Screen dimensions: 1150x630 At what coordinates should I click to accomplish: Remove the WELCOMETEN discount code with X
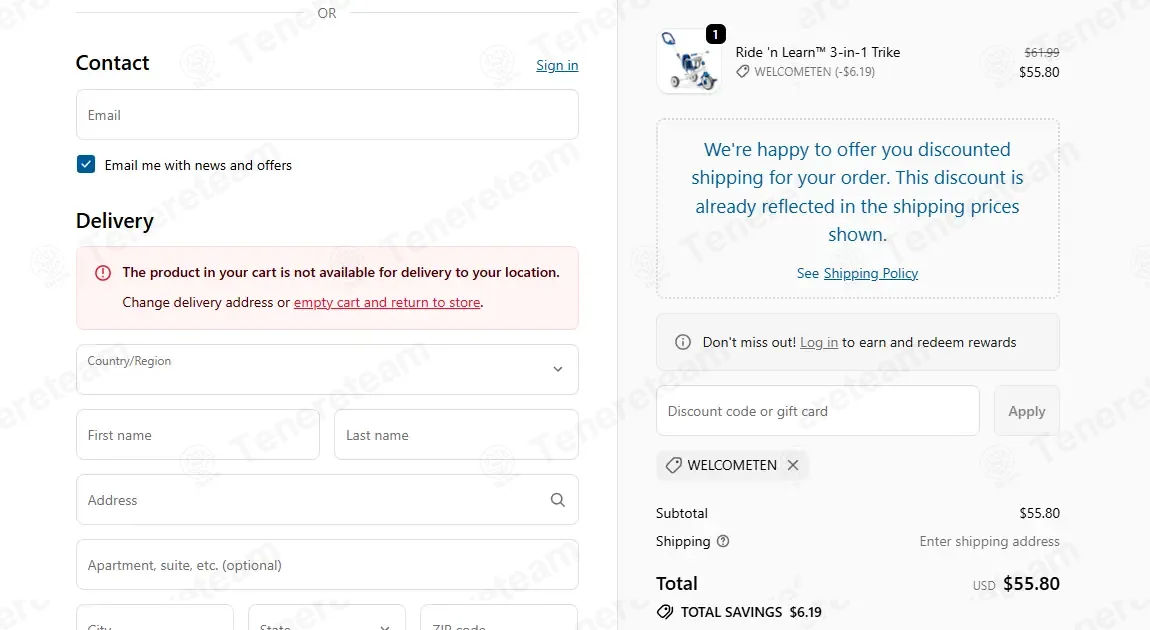tap(793, 465)
